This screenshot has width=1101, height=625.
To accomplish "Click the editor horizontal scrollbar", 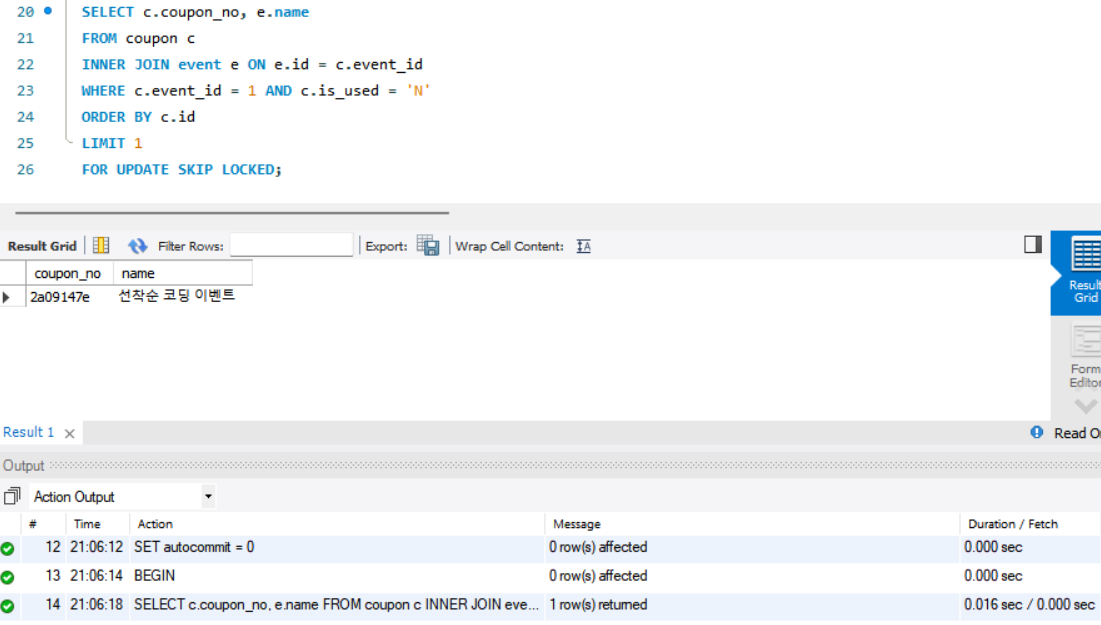I will click(x=232, y=212).
